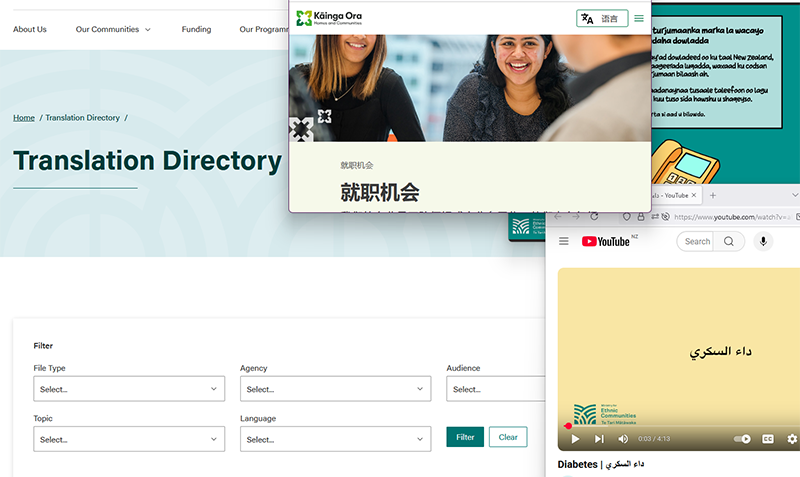Open the Language dropdown
Screen dimensions: 800x477
coord(336,439)
